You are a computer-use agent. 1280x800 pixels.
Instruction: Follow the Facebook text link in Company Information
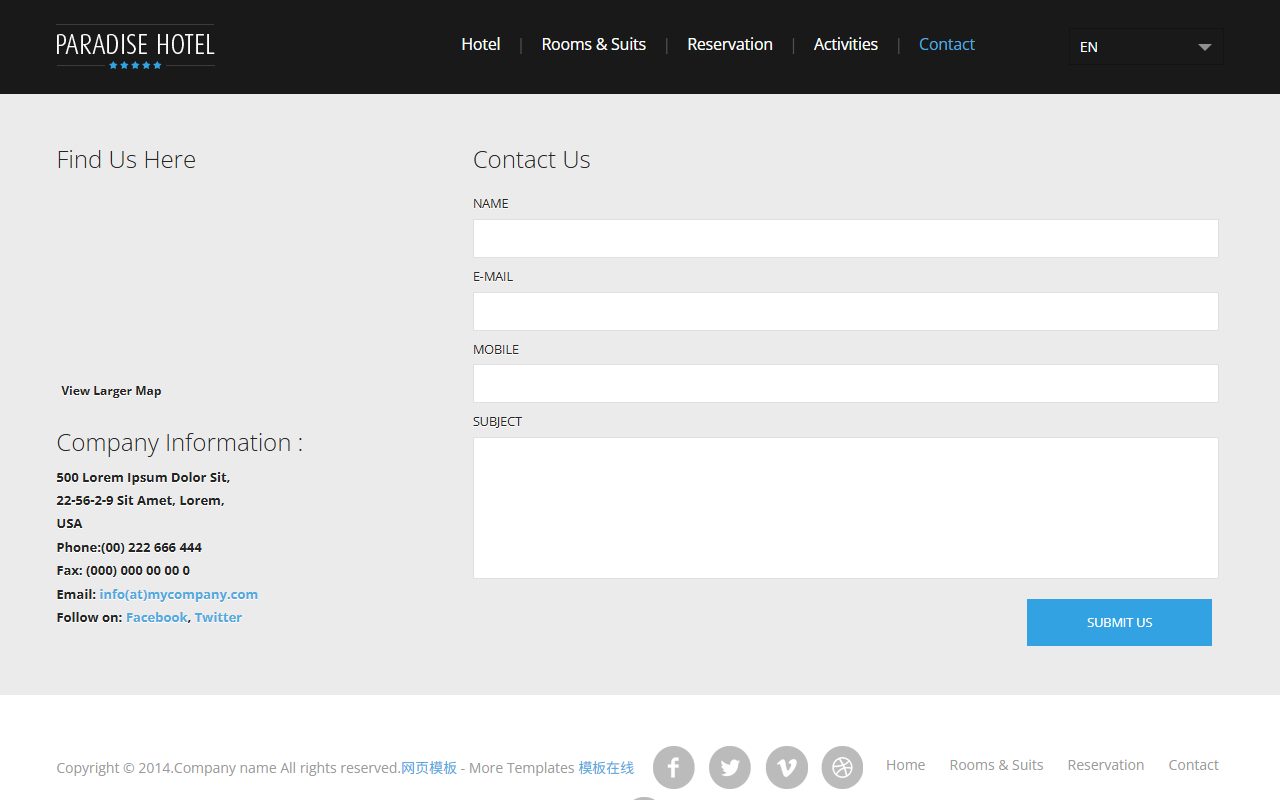click(157, 617)
